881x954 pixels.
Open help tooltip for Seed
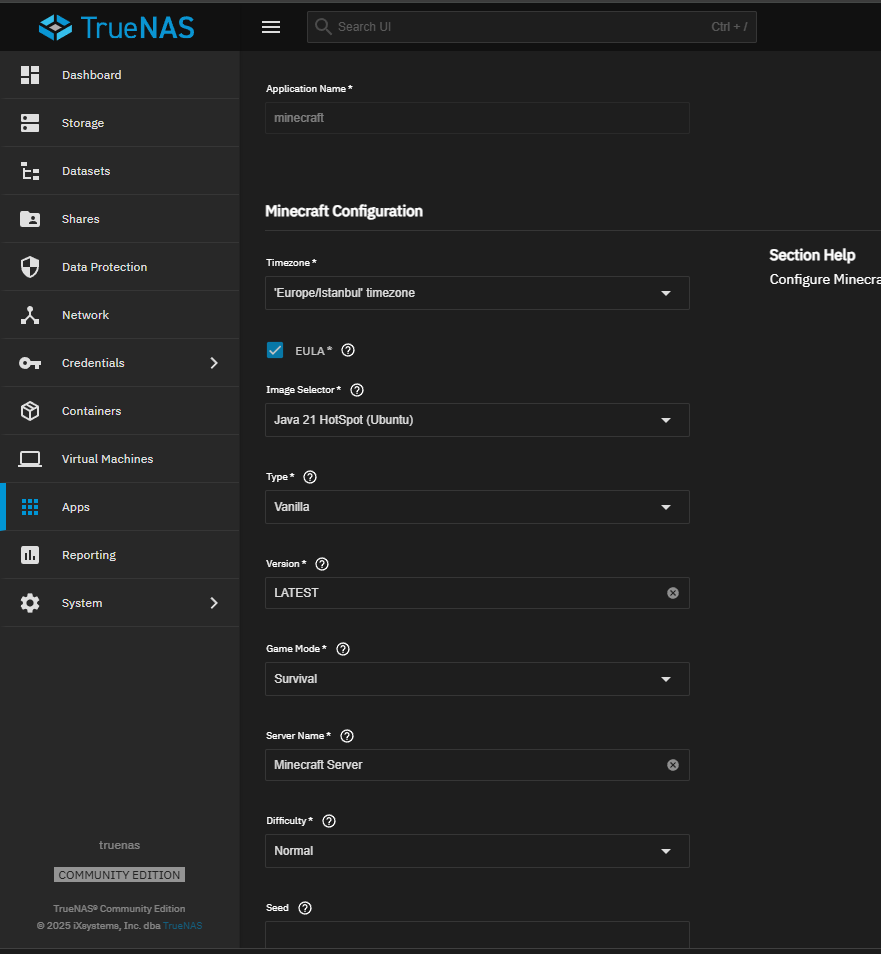(x=305, y=908)
